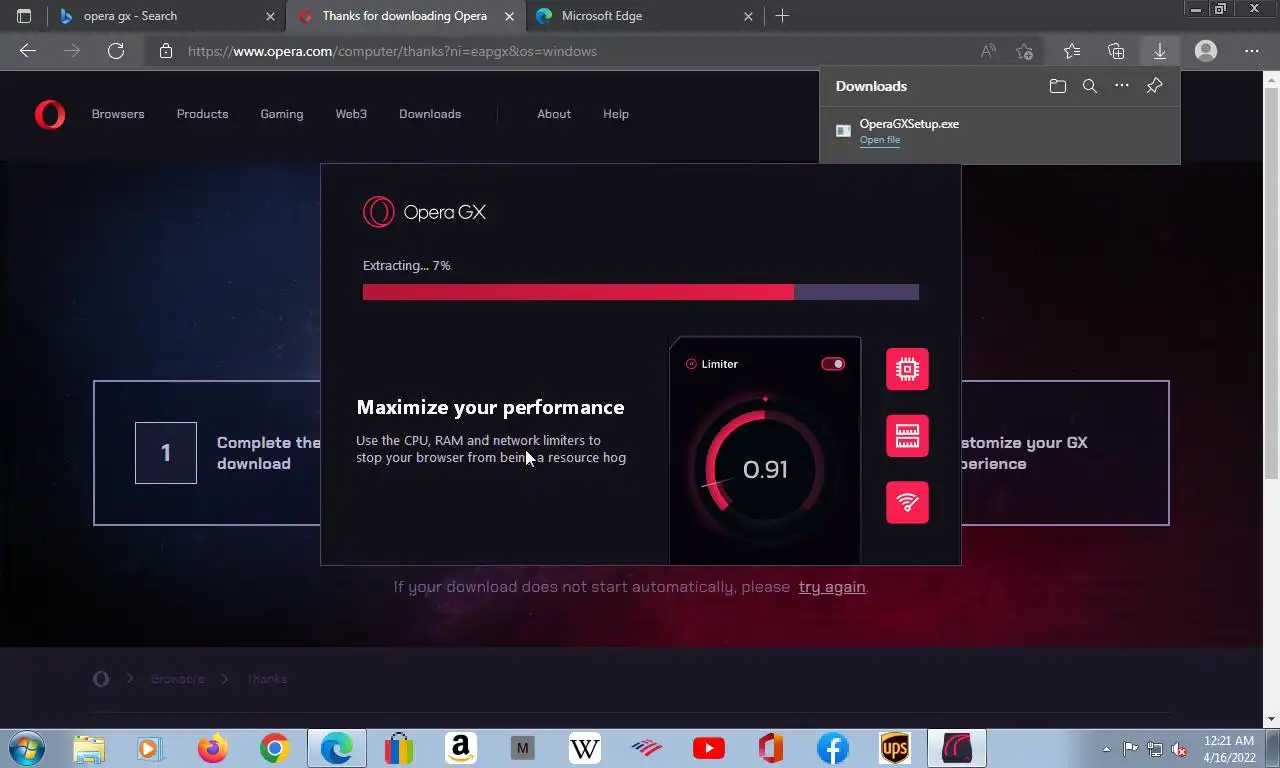Open the Edge profile avatar
Viewport: 1280px width, 768px height.
1206,51
